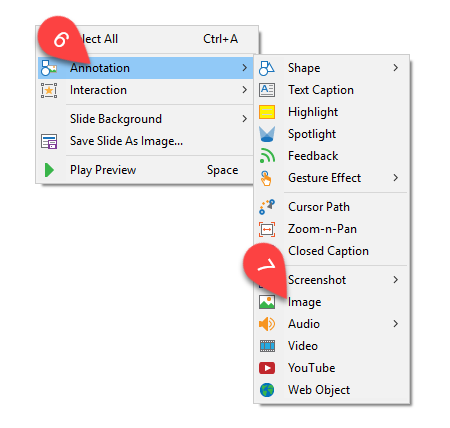Click the Spotlight icon

click(267, 134)
